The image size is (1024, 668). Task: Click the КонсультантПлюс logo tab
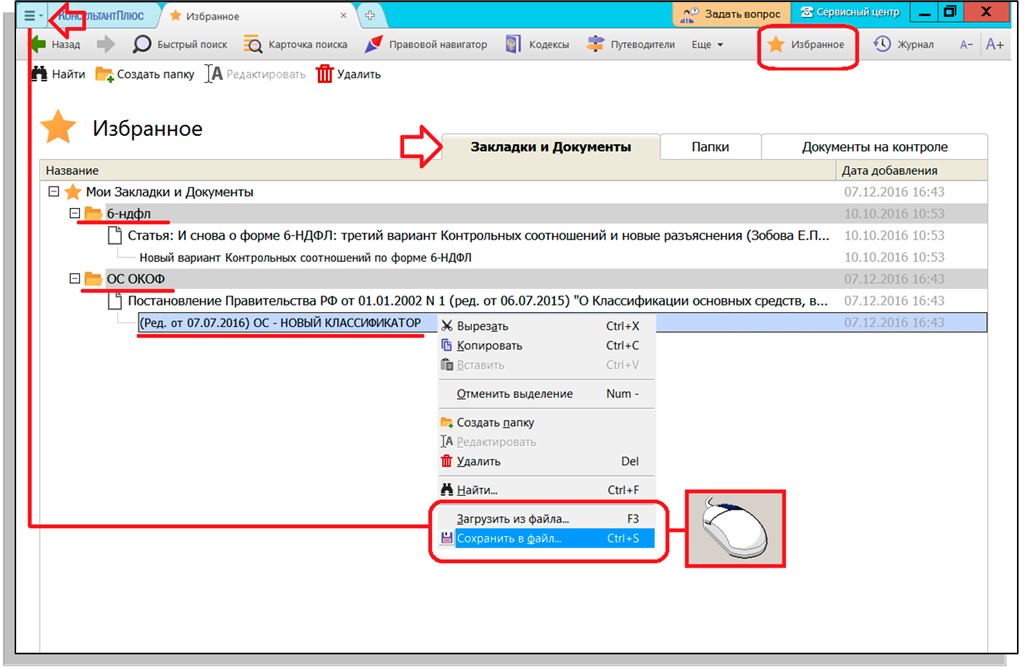(x=100, y=16)
